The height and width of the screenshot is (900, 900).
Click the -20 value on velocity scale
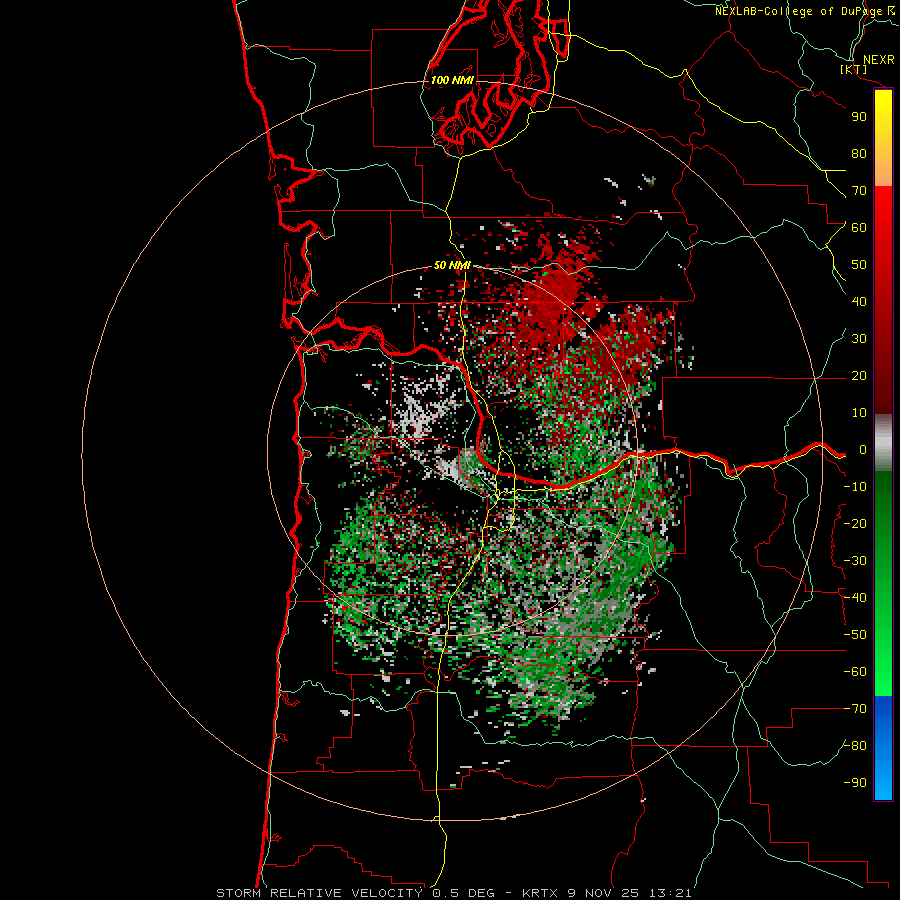click(855, 523)
